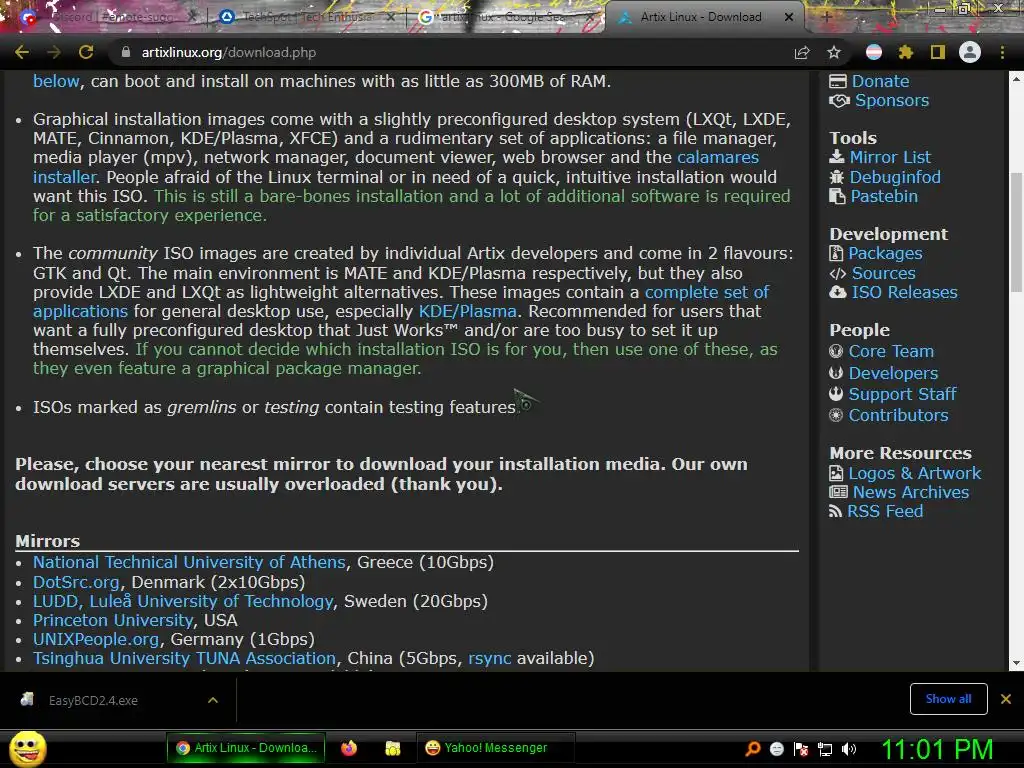Click the scrollbar down arrow
1024x768 pixels.
point(1016,663)
